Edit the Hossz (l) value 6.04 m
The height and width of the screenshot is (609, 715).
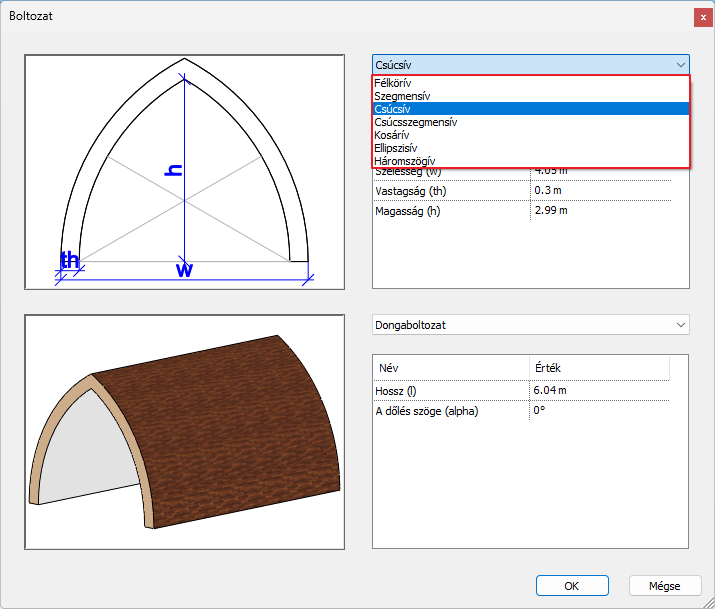pyautogui.click(x=551, y=390)
